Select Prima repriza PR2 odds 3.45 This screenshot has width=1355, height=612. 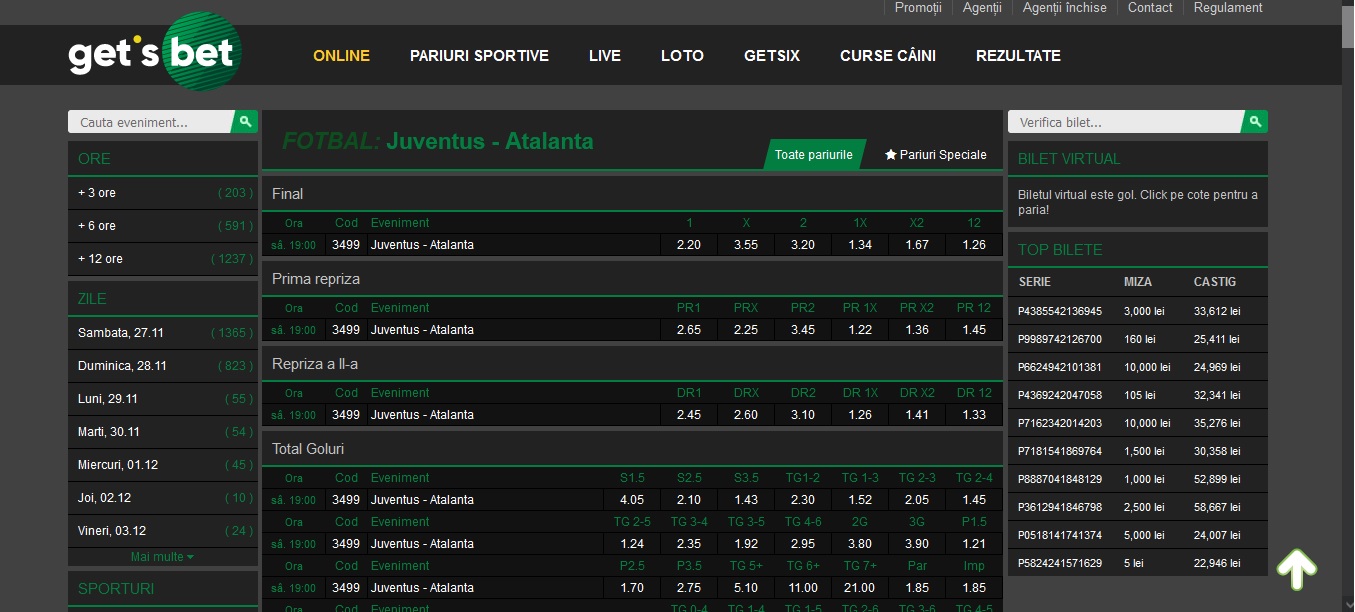(x=803, y=330)
